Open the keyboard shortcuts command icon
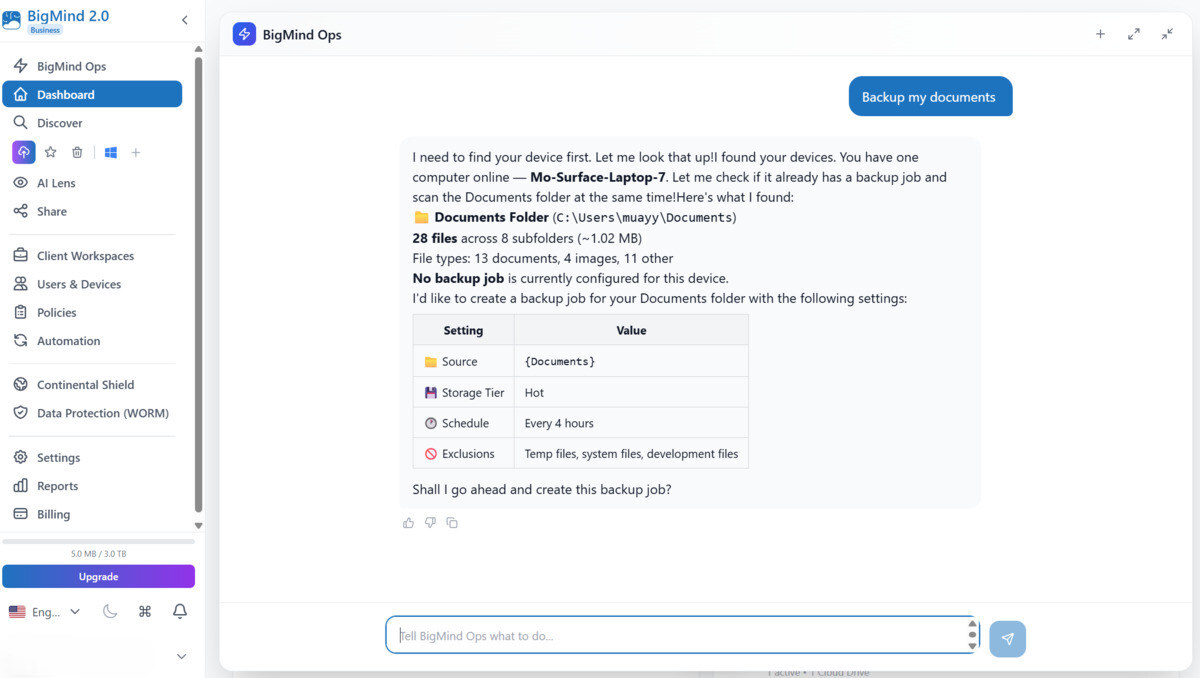 tap(145, 611)
